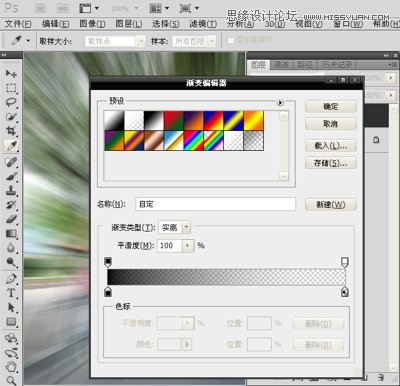Select the copper gradient preset

pos(154,140)
